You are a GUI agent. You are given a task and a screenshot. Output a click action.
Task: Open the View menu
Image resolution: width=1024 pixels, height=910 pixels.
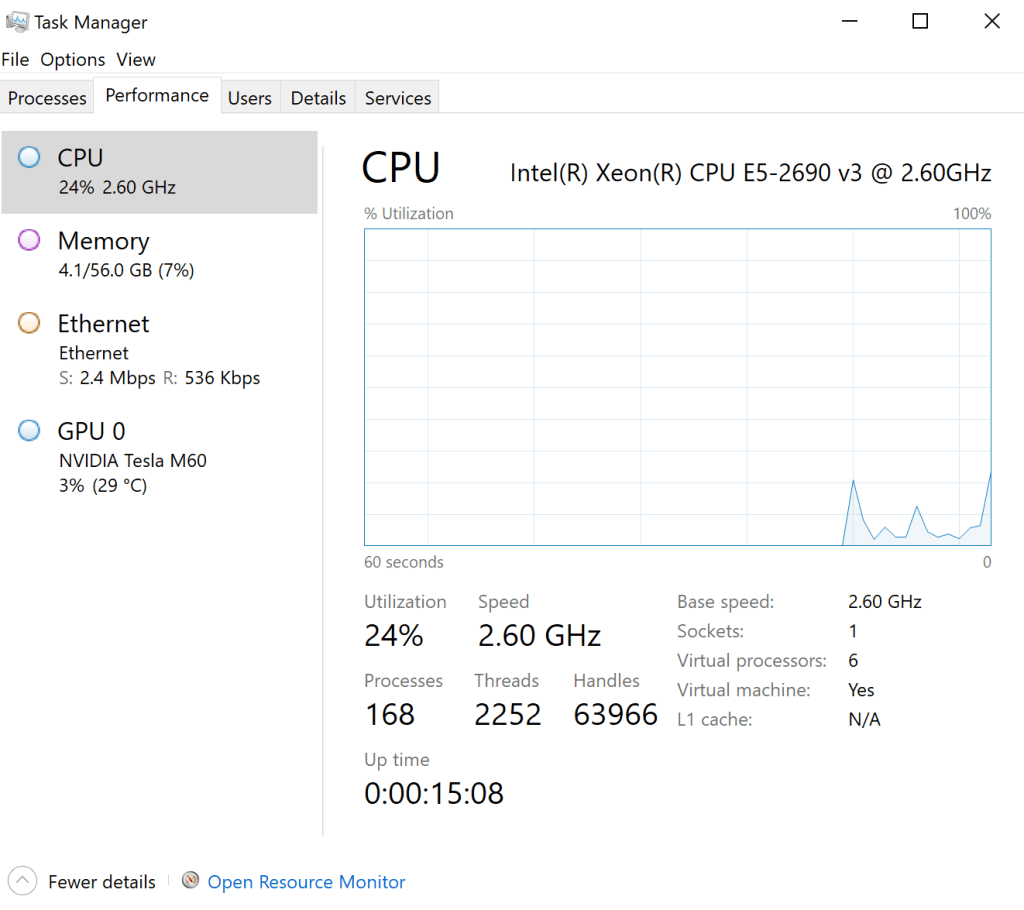[x=136, y=60]
